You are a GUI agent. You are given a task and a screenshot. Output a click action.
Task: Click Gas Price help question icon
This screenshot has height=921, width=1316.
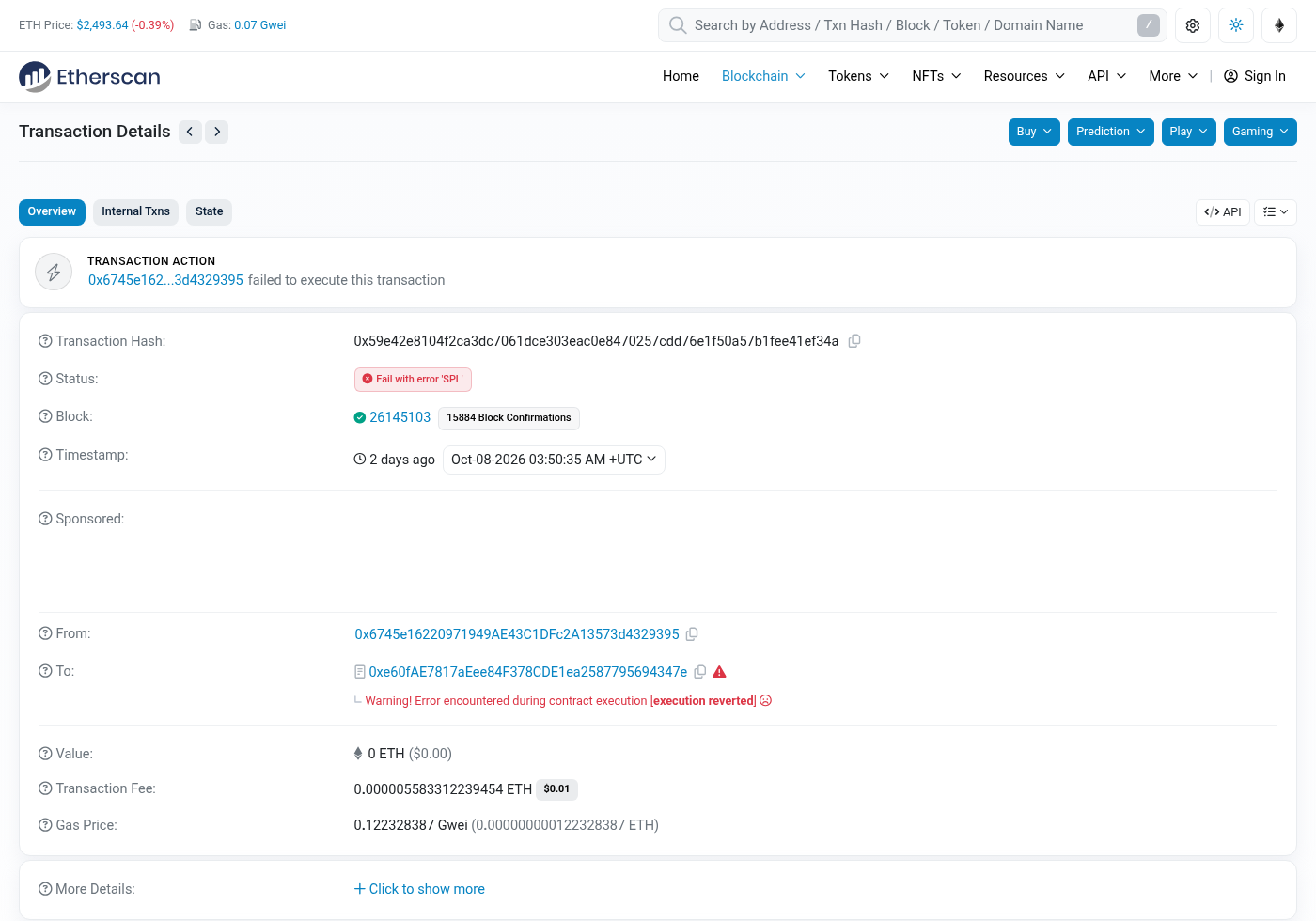(x=45, y=825)
